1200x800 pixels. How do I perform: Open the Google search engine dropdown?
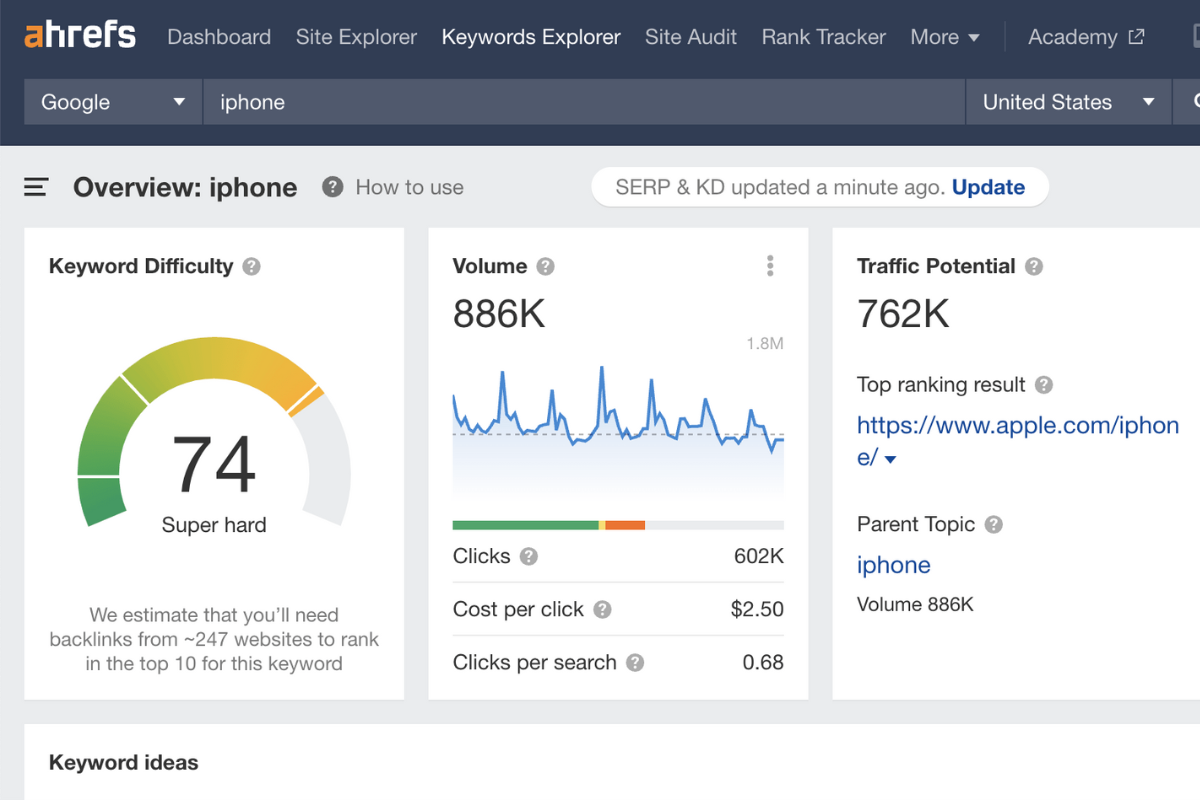tap(112, 101)
